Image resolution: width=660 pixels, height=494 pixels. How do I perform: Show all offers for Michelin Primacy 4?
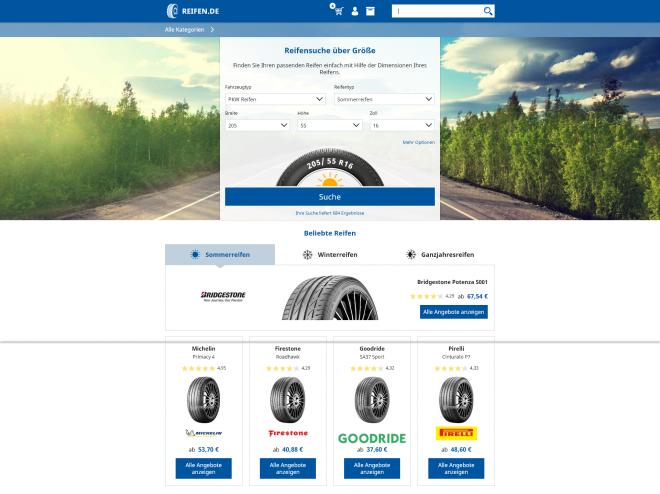pyautogui.click(x=204, y=468)
